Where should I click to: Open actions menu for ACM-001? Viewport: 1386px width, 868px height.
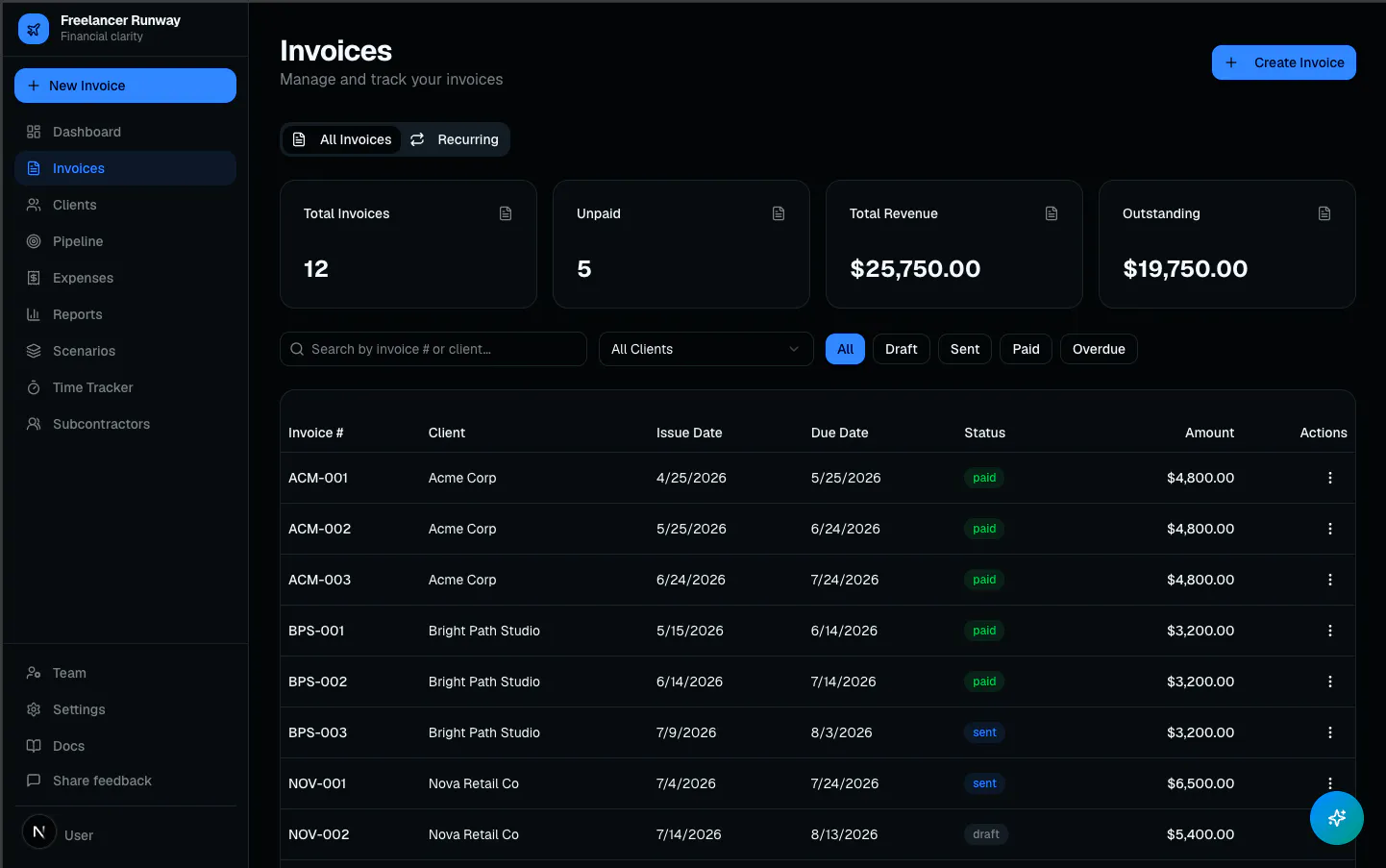[x=1330, y=478]
